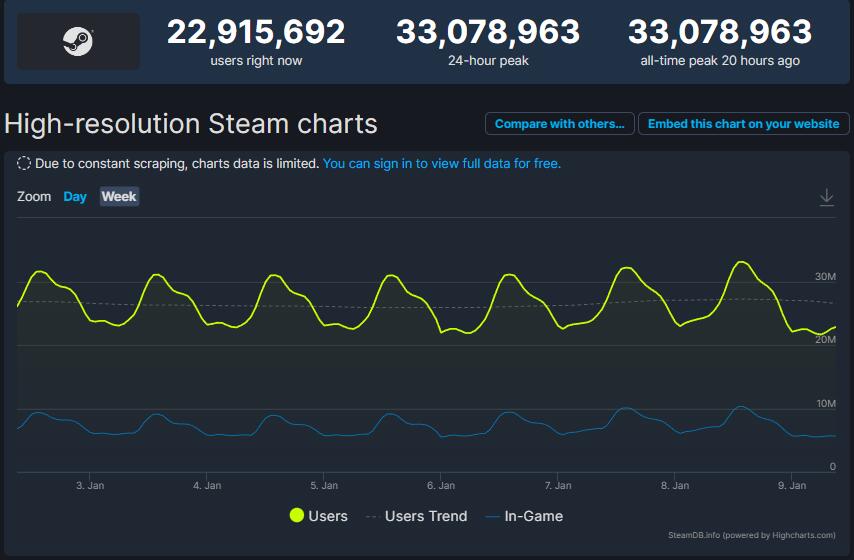Open the SteamDB.info Highcharts credit link

(x=752, y=535)
